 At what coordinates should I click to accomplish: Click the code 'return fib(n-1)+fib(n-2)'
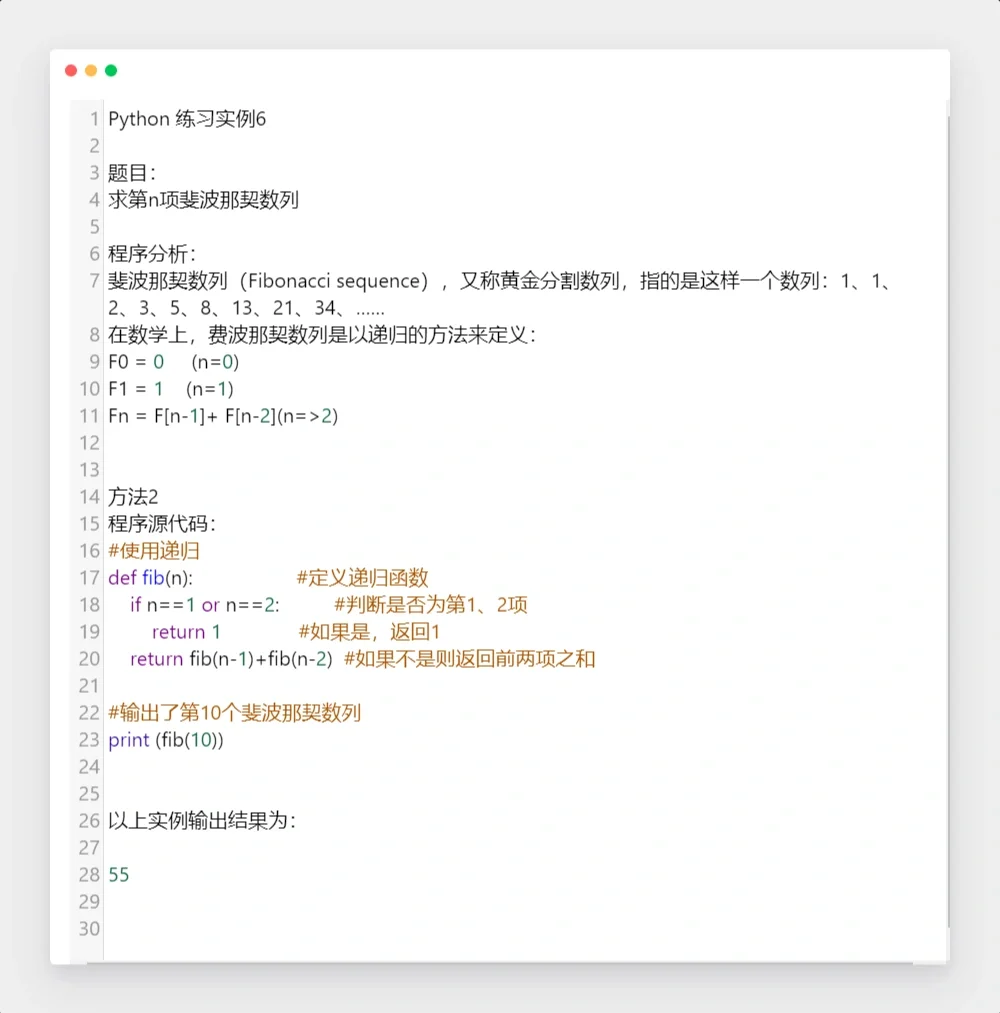tap(231, 659)
